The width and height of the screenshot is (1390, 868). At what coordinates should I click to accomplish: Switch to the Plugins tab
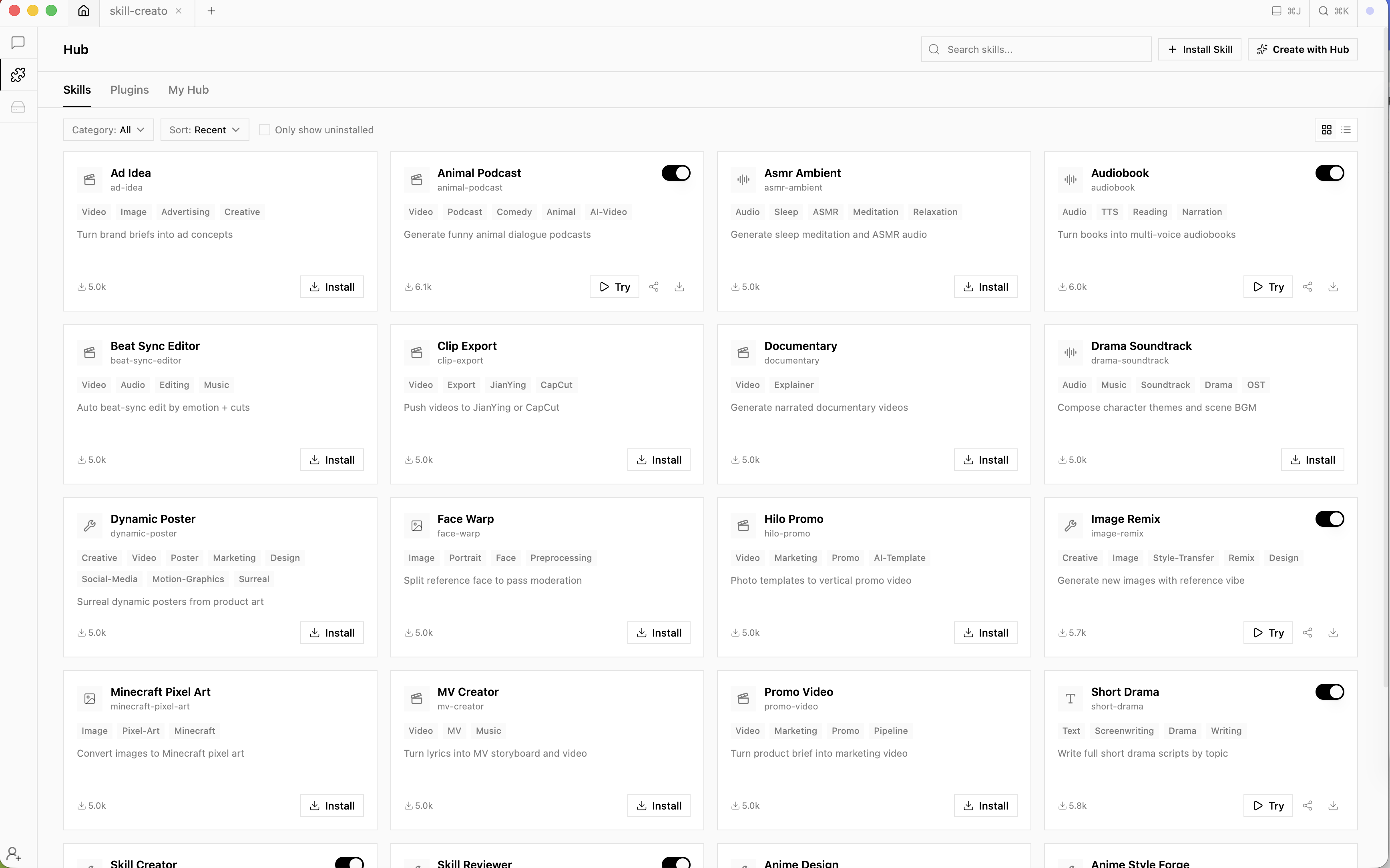[130, 90]
